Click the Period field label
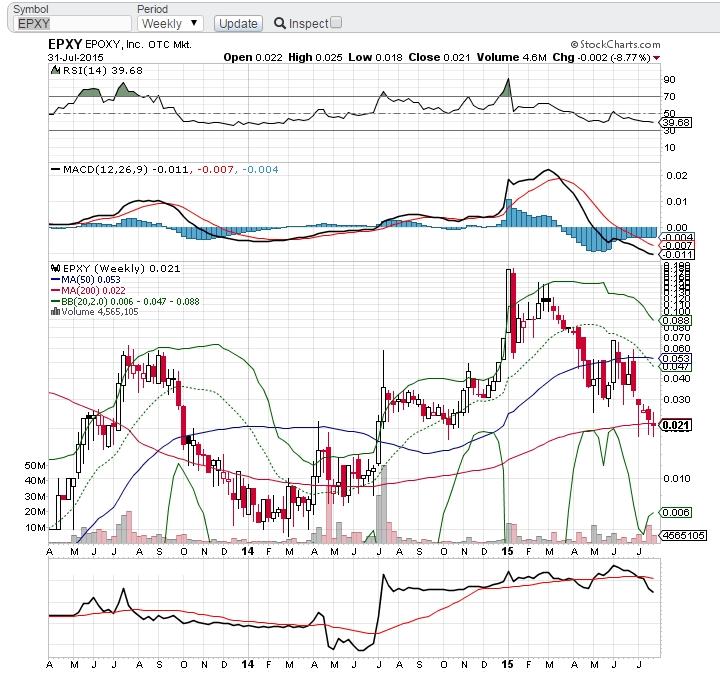Viewport: 720px width, 678px height. click(152, 9)
